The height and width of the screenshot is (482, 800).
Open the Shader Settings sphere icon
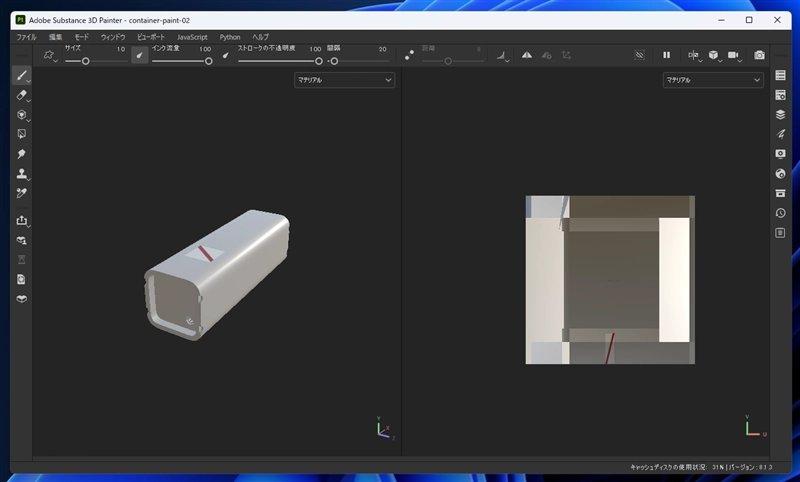click(x=780, y=173)
